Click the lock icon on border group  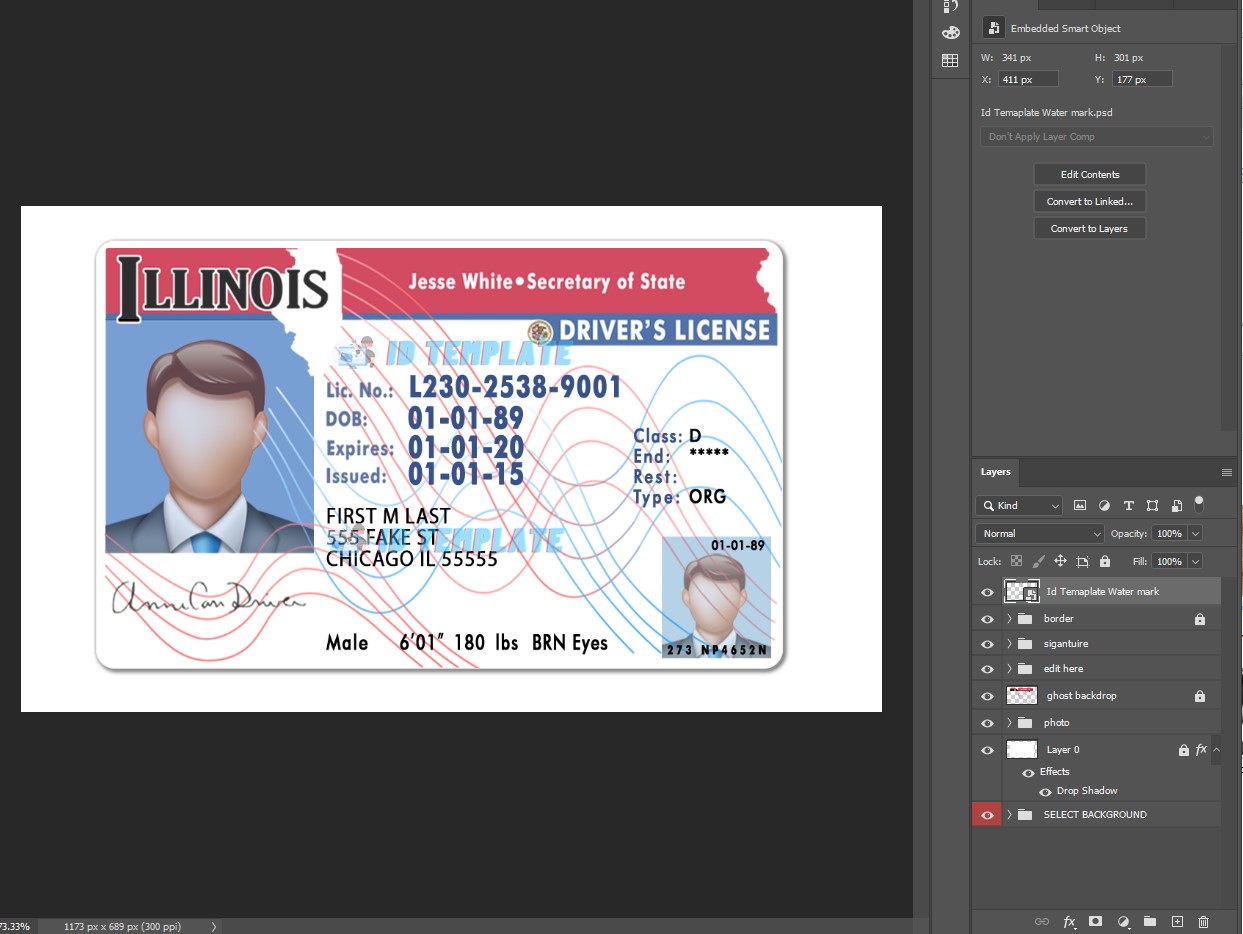point(1200,619)
